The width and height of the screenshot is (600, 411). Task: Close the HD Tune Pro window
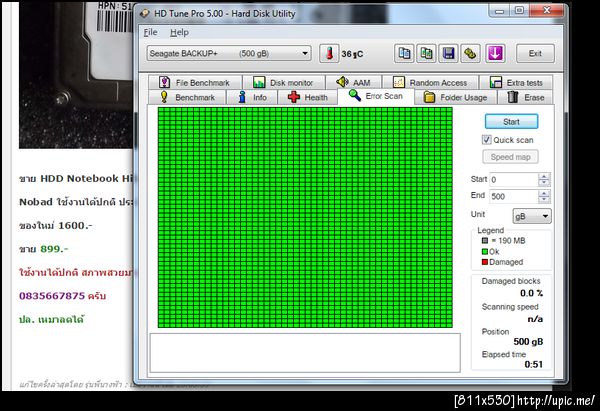click(547, 11)
